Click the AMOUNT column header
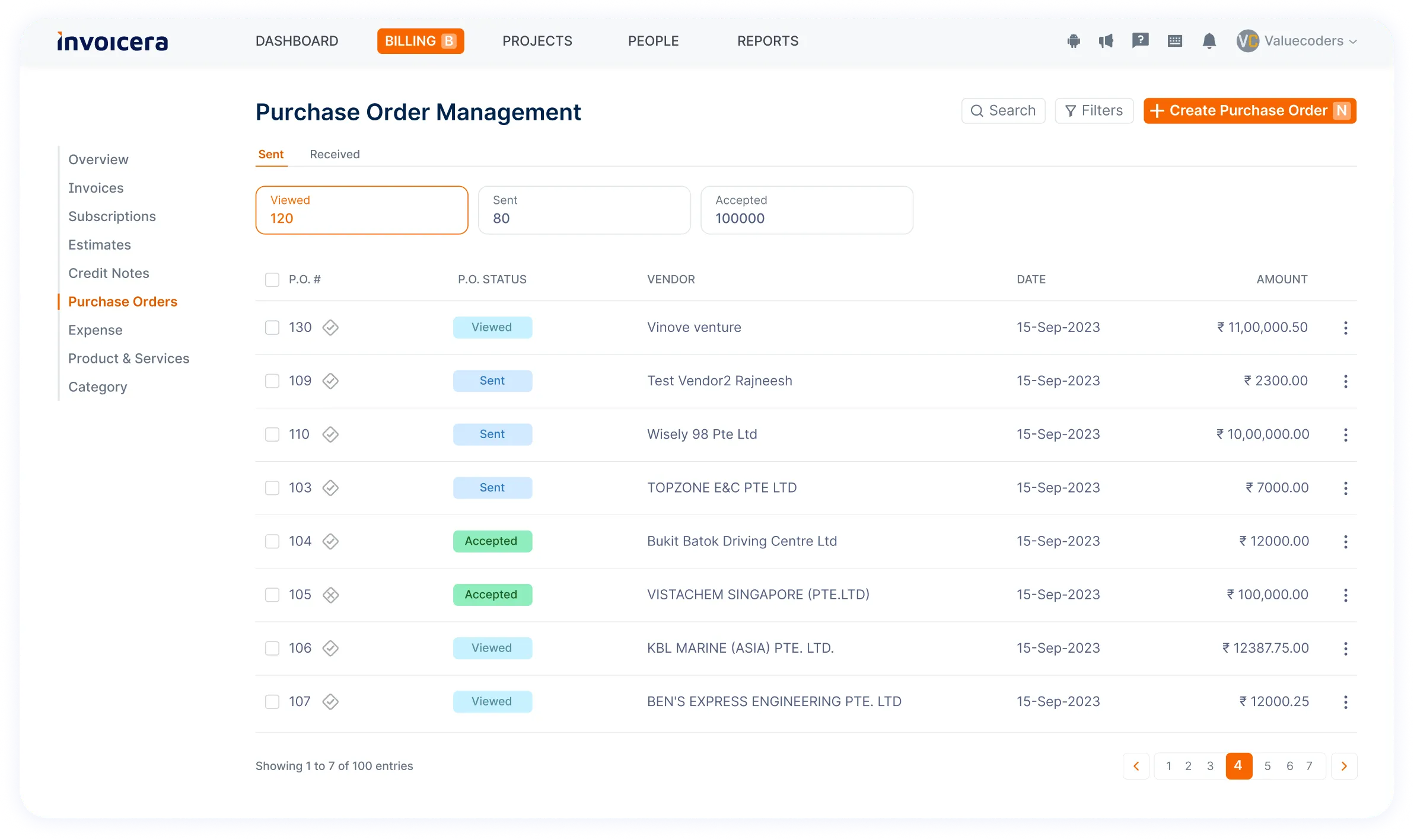This screenshot has width=1414, height=840. click(1282, 279)
